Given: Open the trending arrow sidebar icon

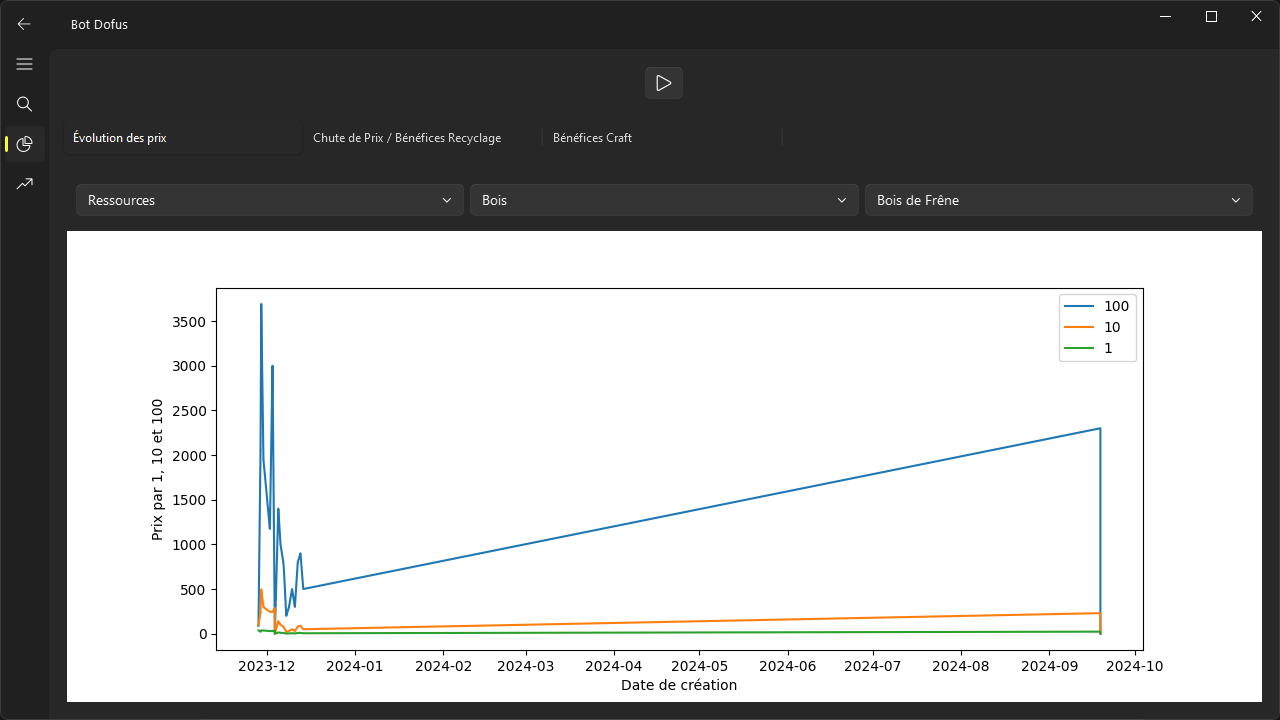Looking at the screenshot, I should click(x=24, y=184).
